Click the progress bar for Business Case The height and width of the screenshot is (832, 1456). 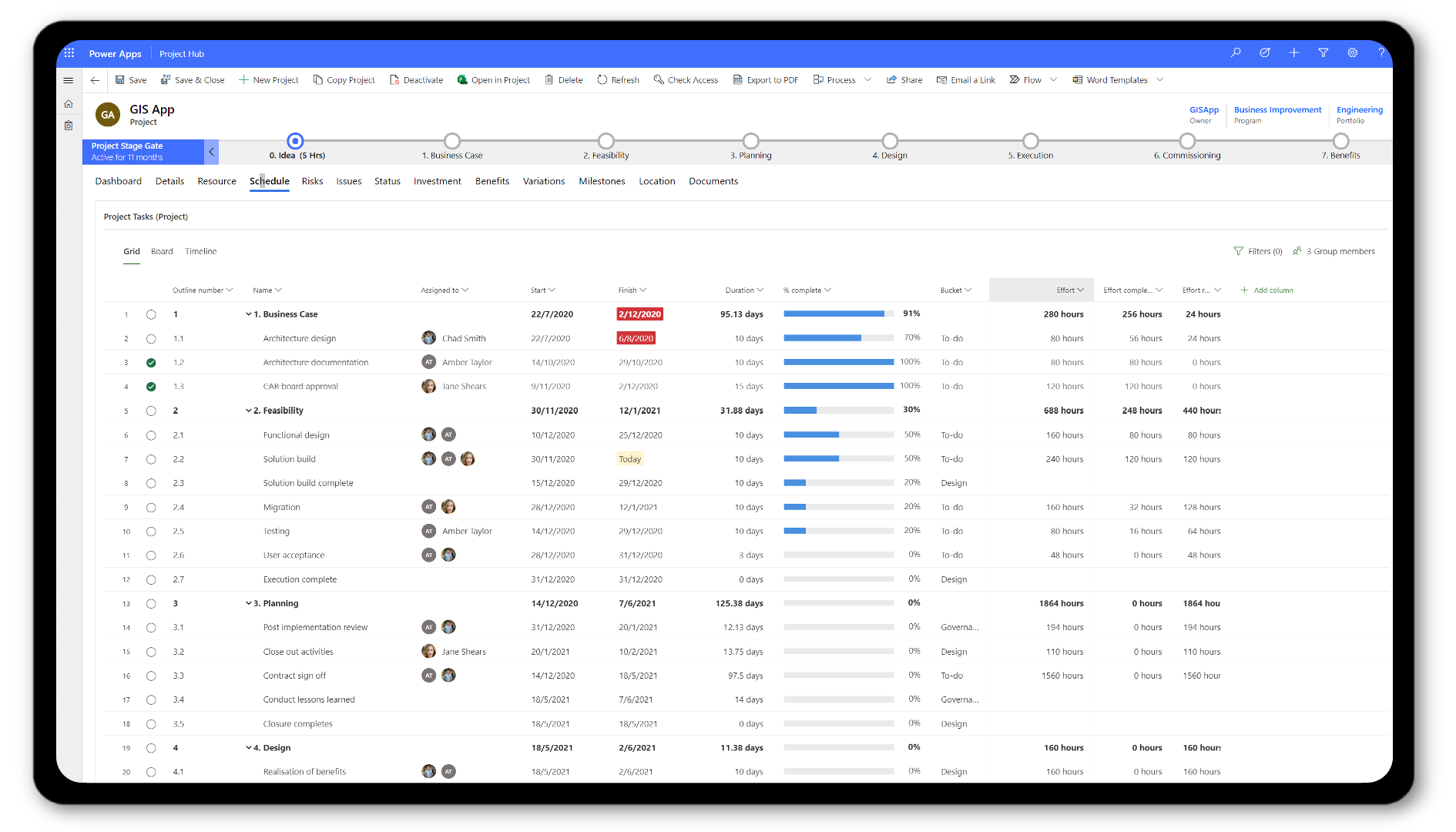tap(838, 314)
